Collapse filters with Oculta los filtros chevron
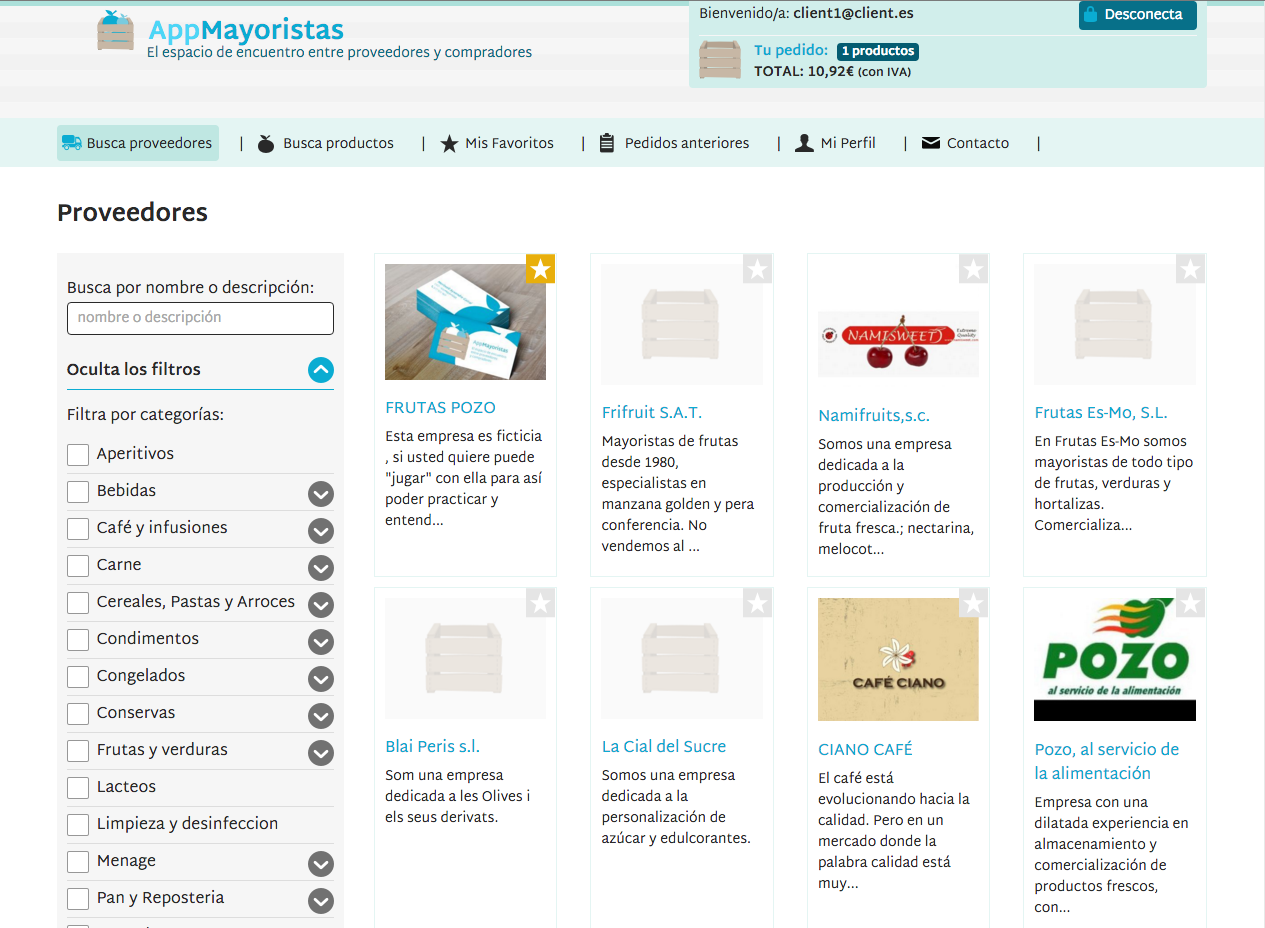Viewport: 1265px width, 928px height. (x=320, y=371)
